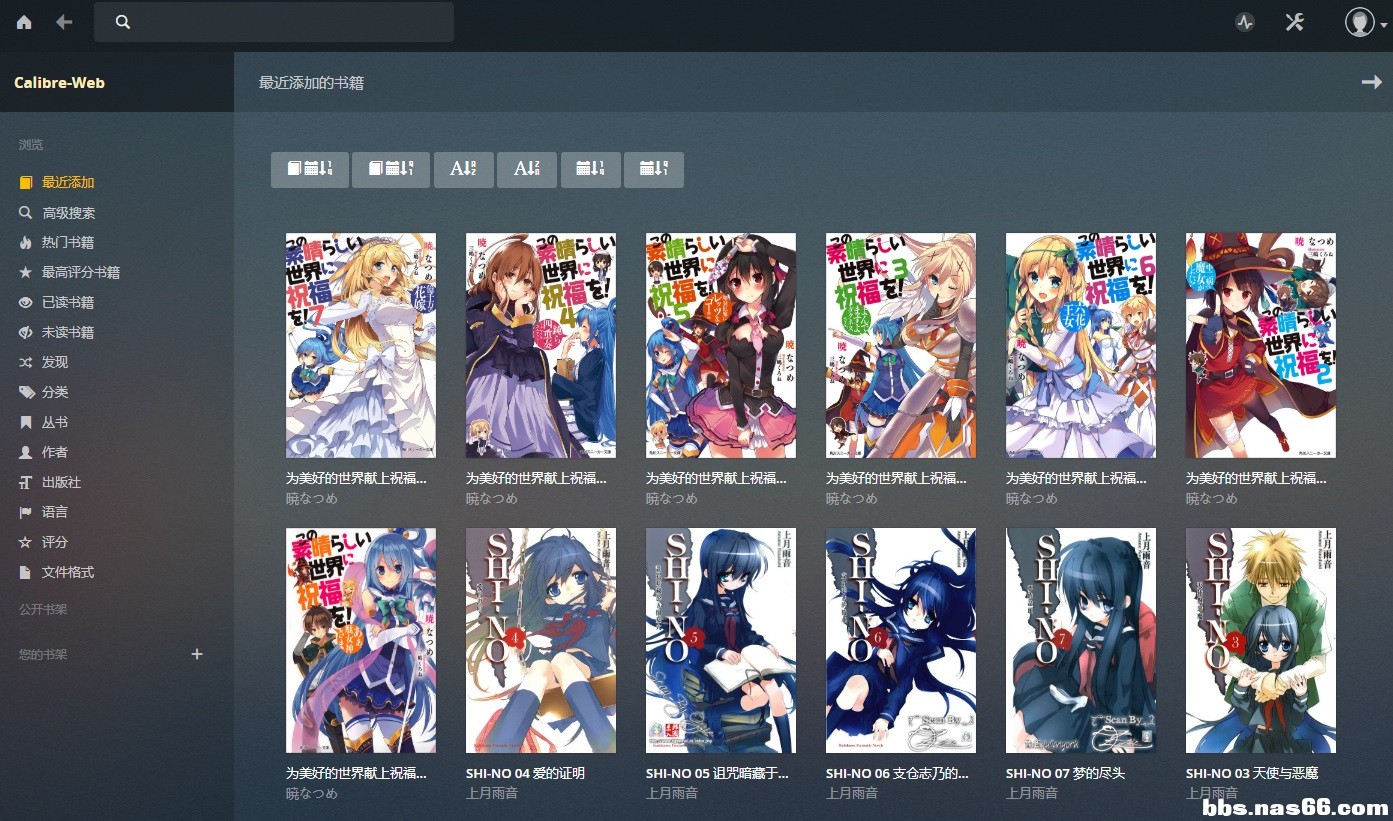The image size is (1393, 821).
Task: Sort by date added, oldest first
Action: [391, 169]
